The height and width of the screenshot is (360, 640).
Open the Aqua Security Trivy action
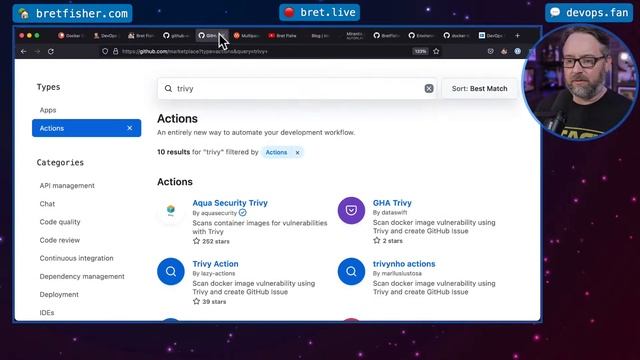click(x=230, y=203)
